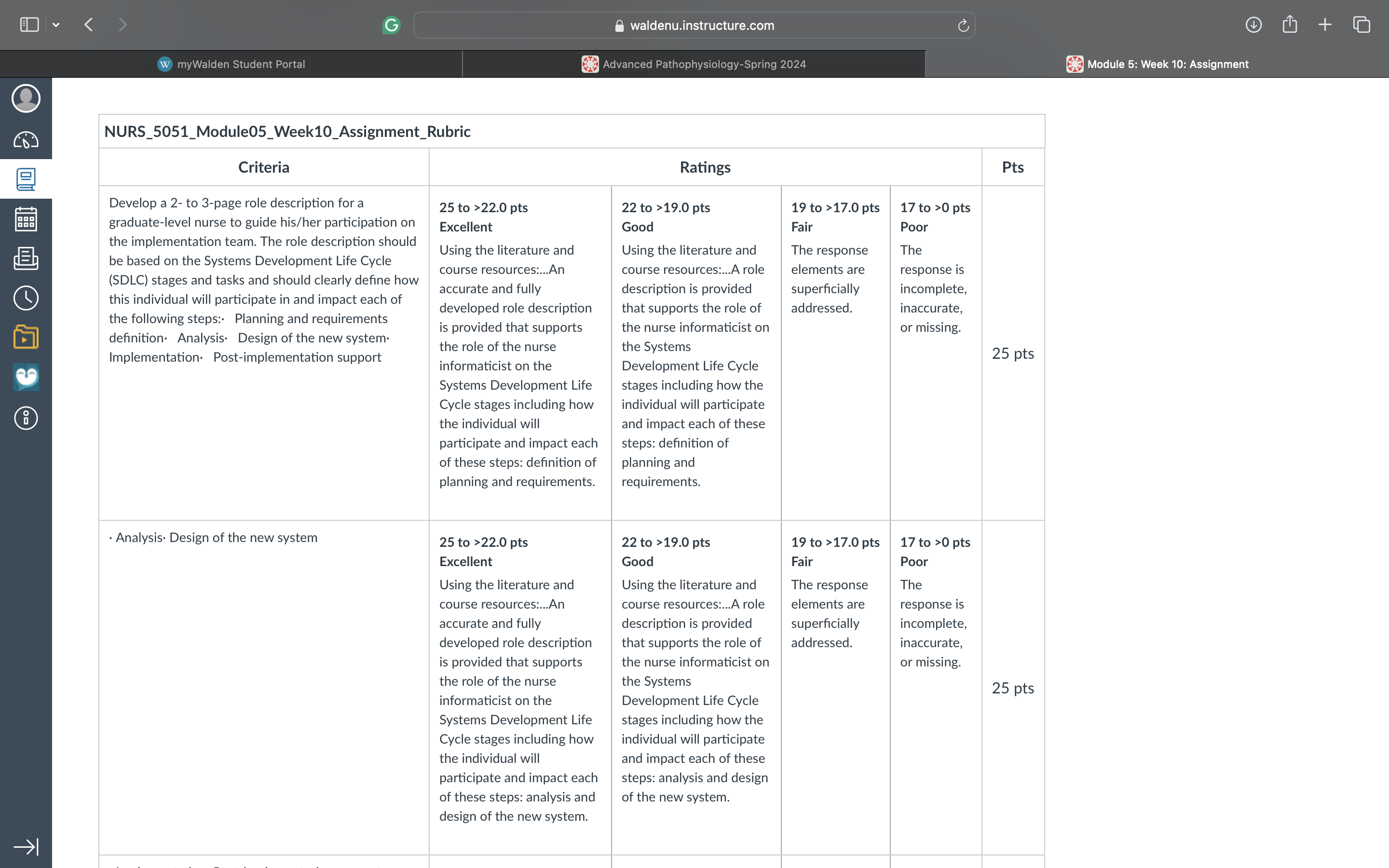Open the Courses book icon
The width and height of the screenshot is (1389, 868).
coord(26,179)
